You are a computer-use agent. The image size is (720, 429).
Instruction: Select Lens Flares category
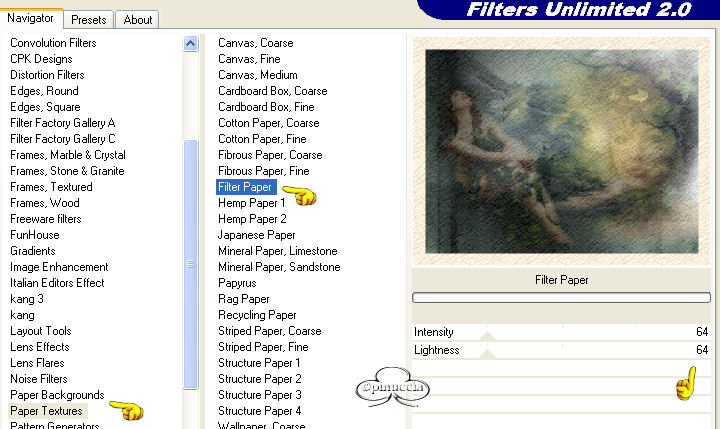coord(37,363)
